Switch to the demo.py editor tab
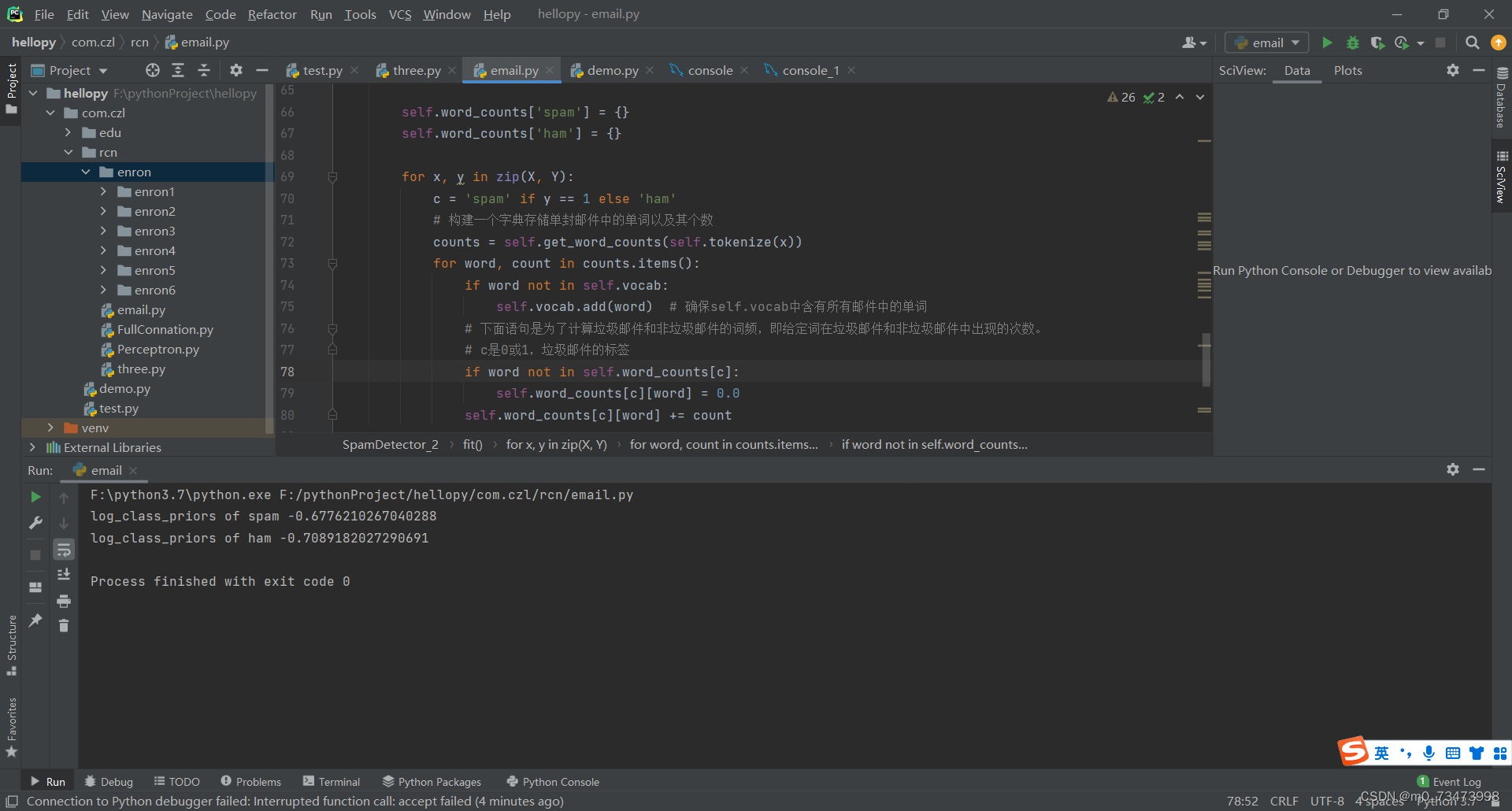The image size is (1512, 811). (612, 70)
